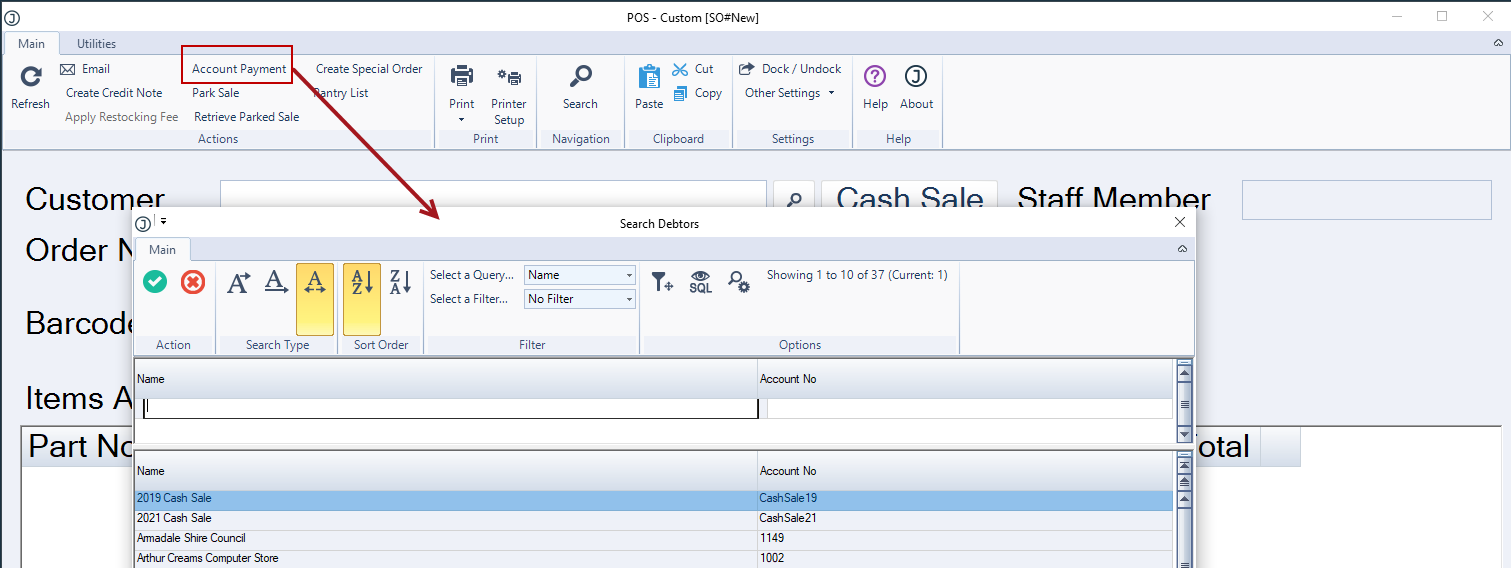Click account number 1002

772,558
